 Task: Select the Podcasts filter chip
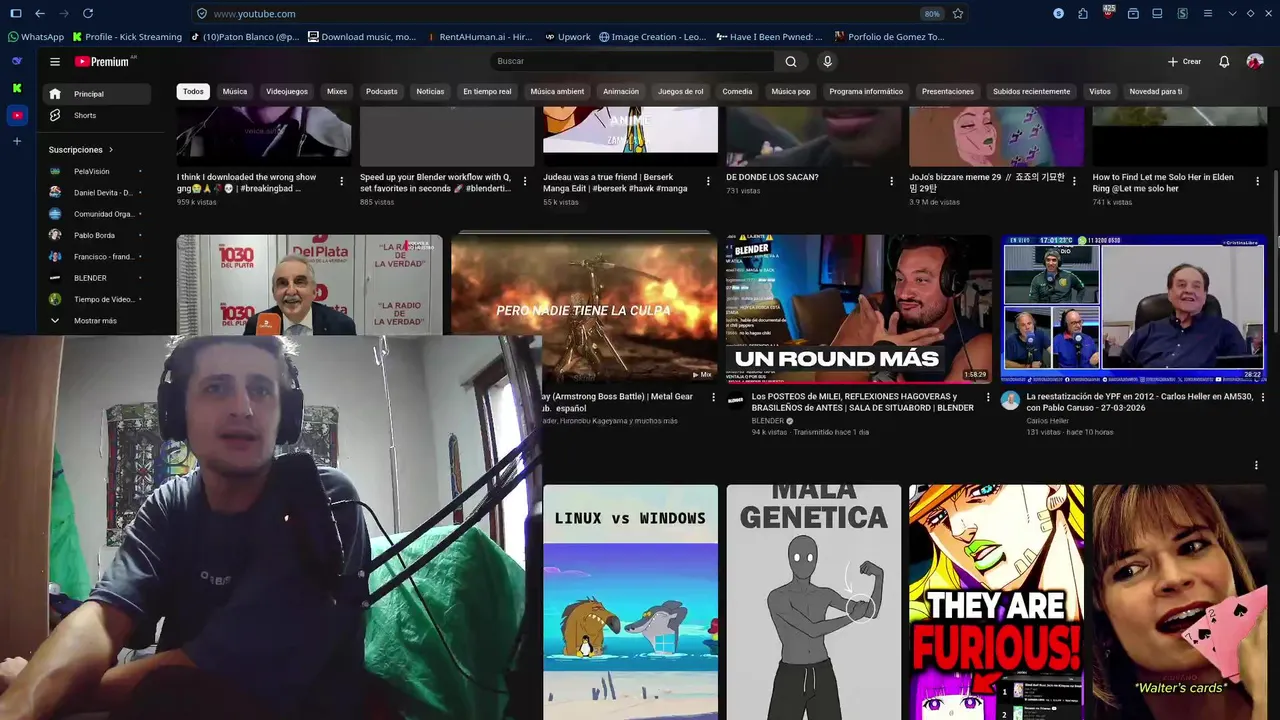tap(382, 92)
